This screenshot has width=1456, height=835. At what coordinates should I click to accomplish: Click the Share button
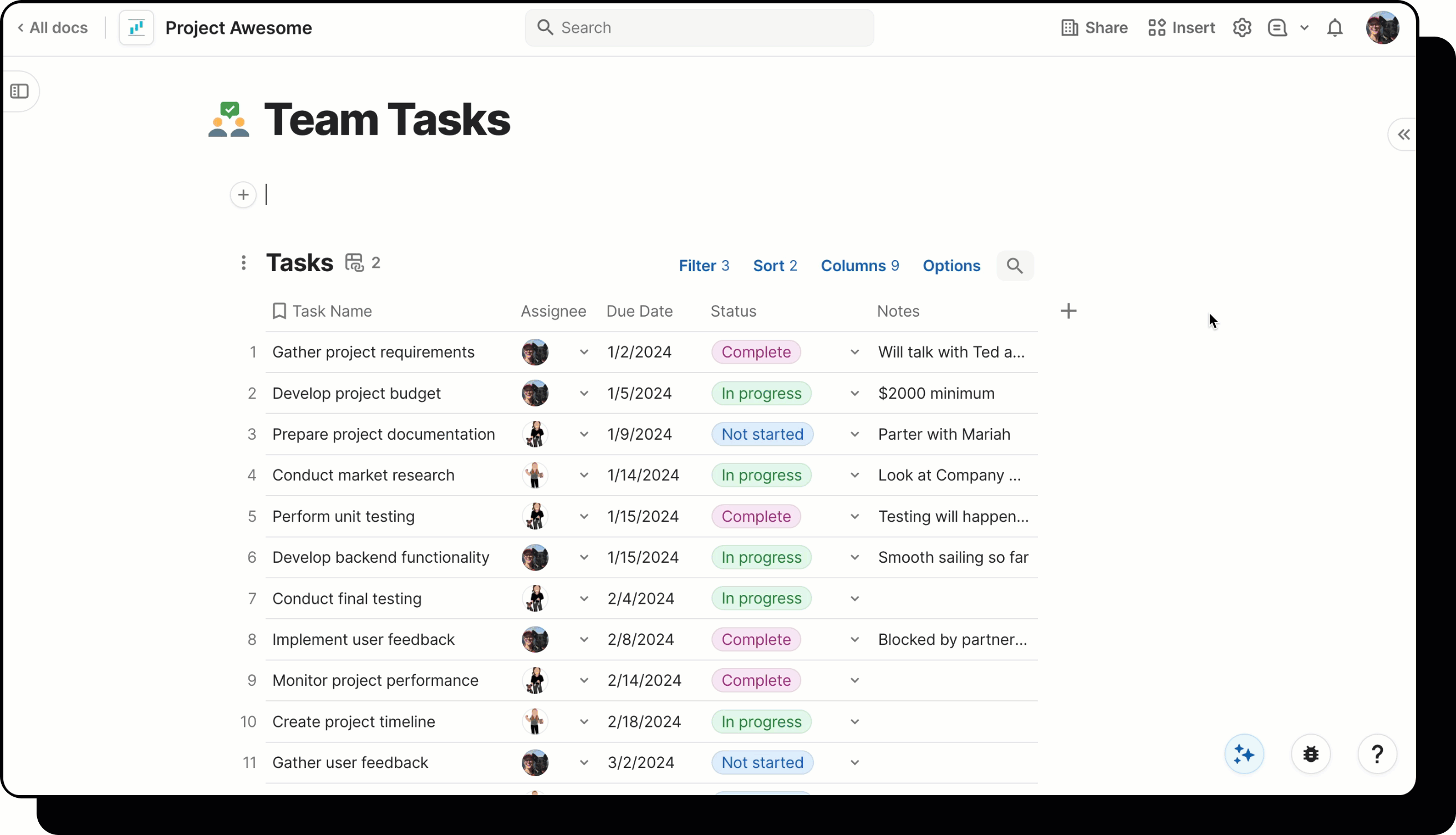click(1094, 28)
